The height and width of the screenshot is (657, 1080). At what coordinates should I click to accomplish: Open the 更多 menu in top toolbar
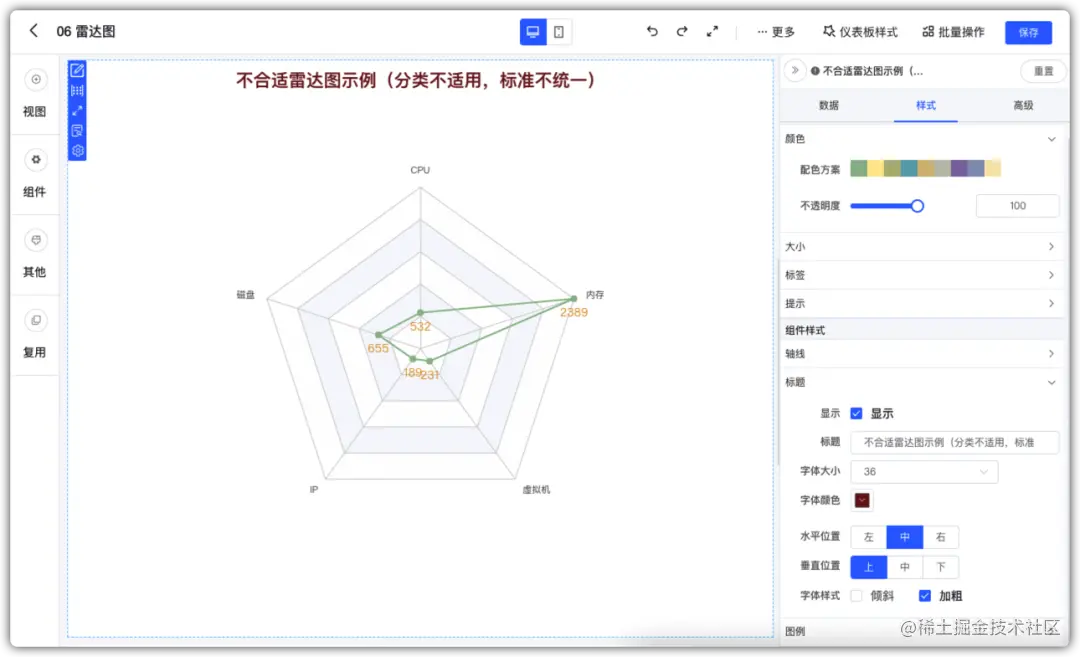(x=776, y=31)
